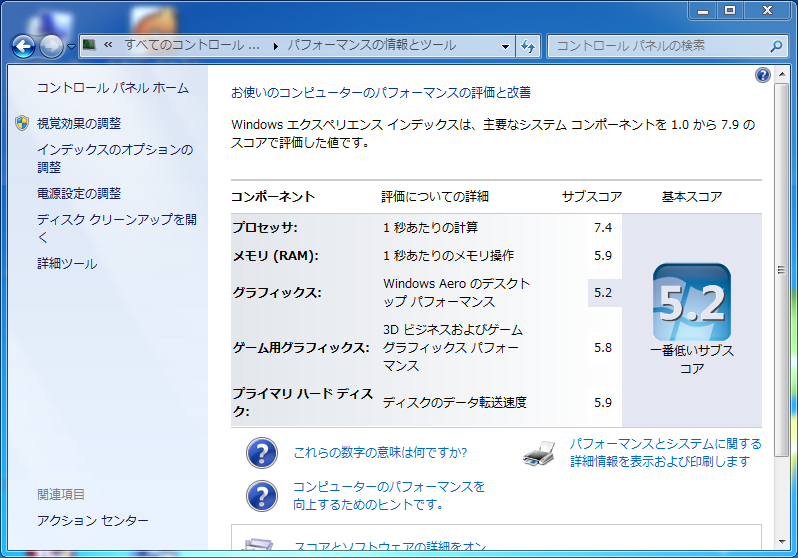This screenshot has height=558, width=798.
Task: Click ディスクのデータ転送速度 detail text
Action: pos(455,403)
